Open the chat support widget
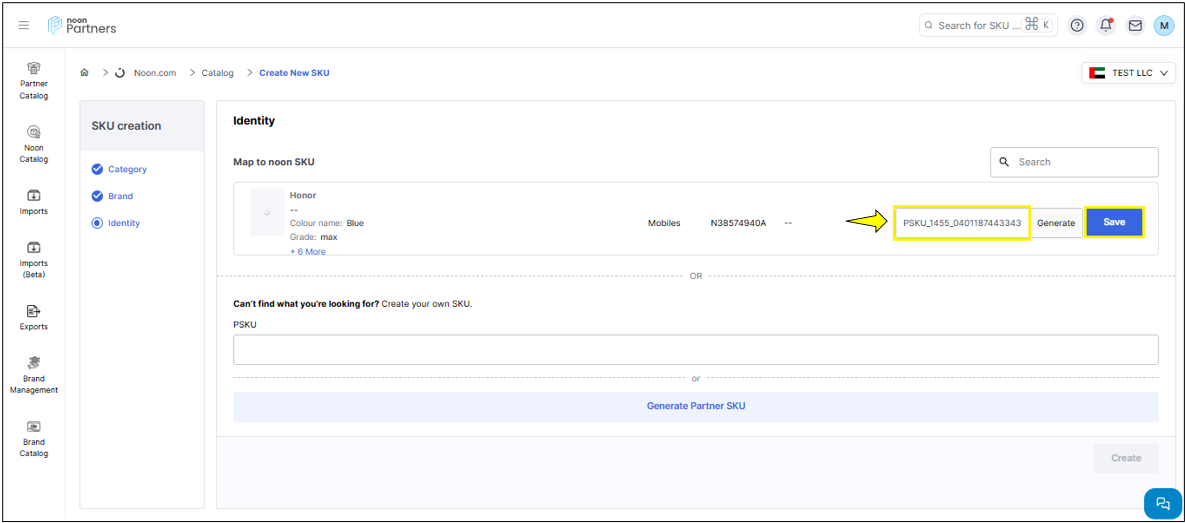This screenshot has width=1185, height=523. 1162,503
